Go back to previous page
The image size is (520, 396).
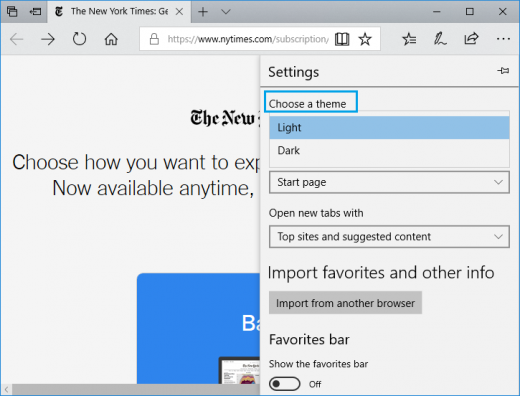(17, 39)
